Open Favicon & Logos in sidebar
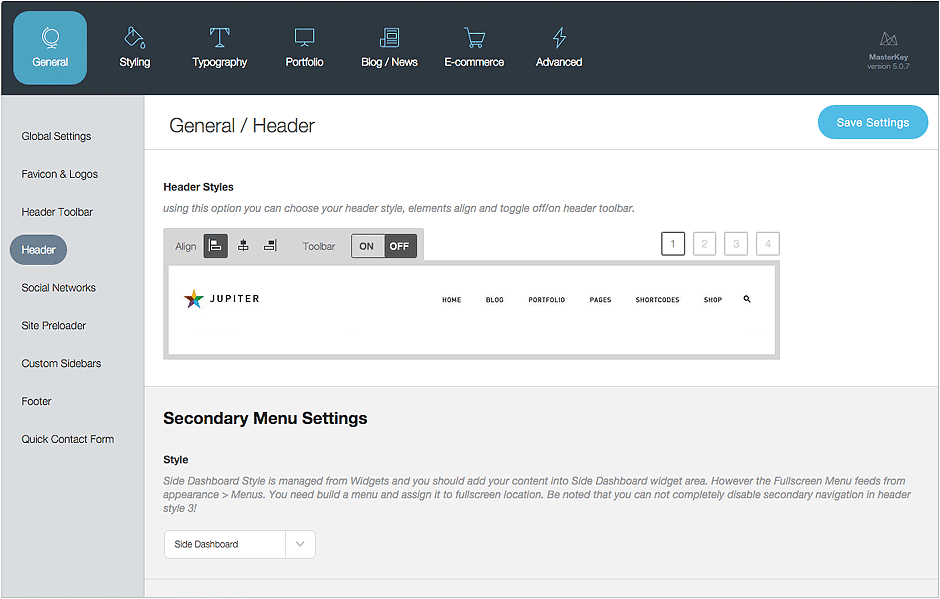This screenshot has width=940, height=599. (60, 174)
